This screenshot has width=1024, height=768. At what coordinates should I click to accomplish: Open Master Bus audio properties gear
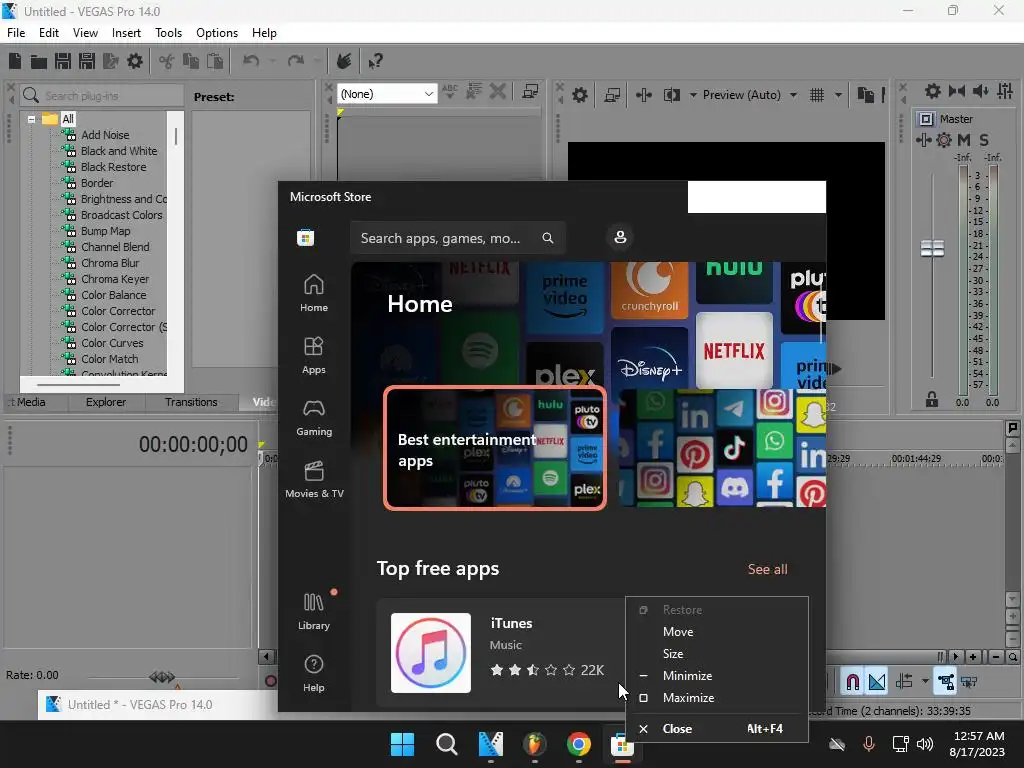933,91
